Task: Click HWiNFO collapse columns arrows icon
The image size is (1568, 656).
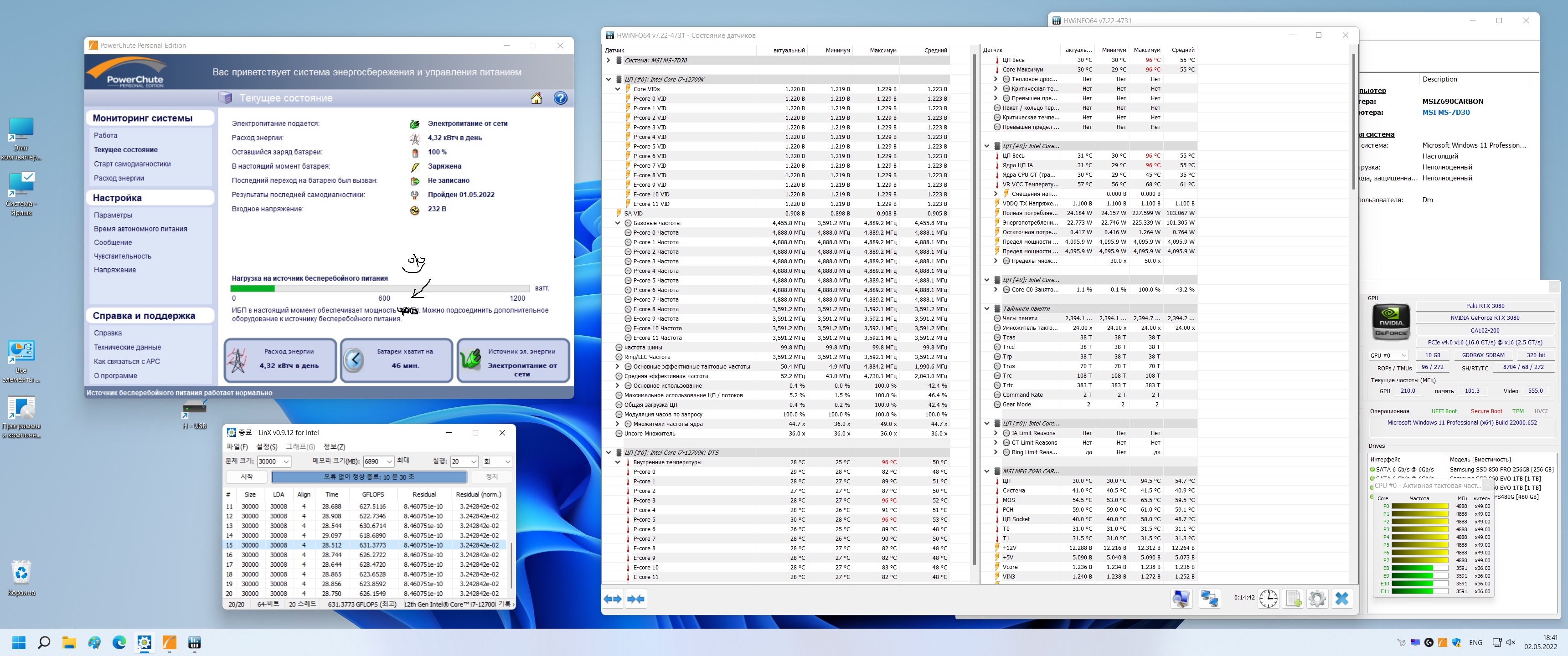Action: point(635,600)
